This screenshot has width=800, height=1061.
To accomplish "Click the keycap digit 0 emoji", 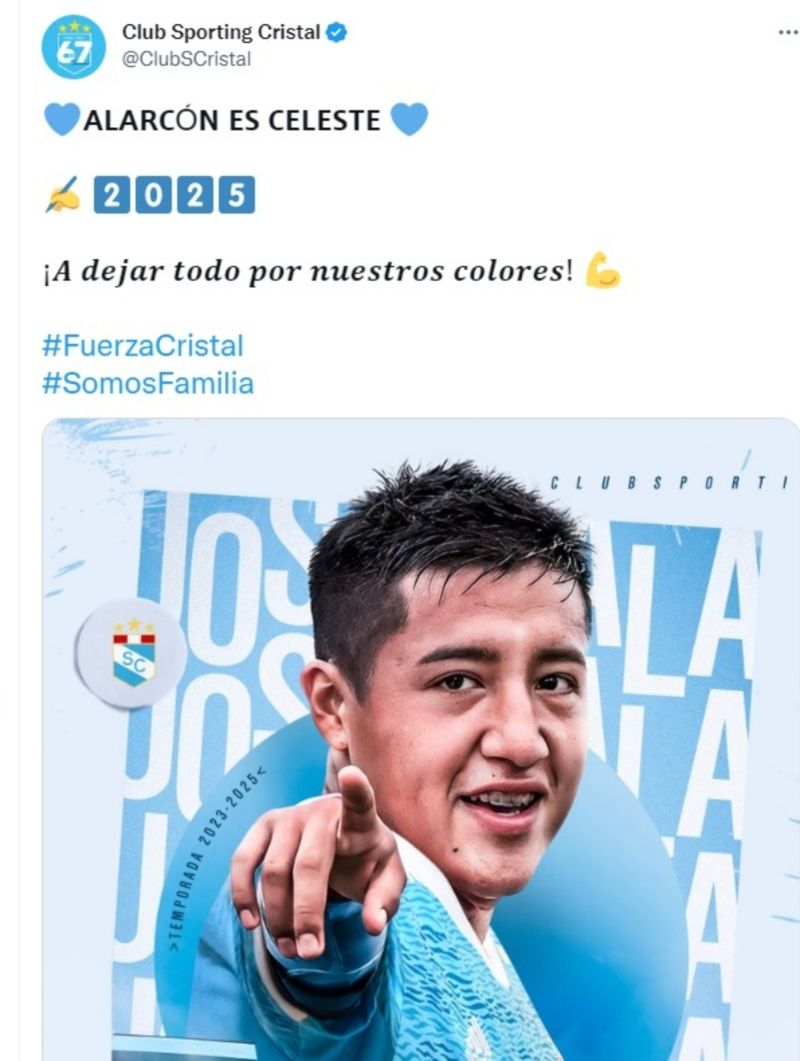I will point(154,195).
